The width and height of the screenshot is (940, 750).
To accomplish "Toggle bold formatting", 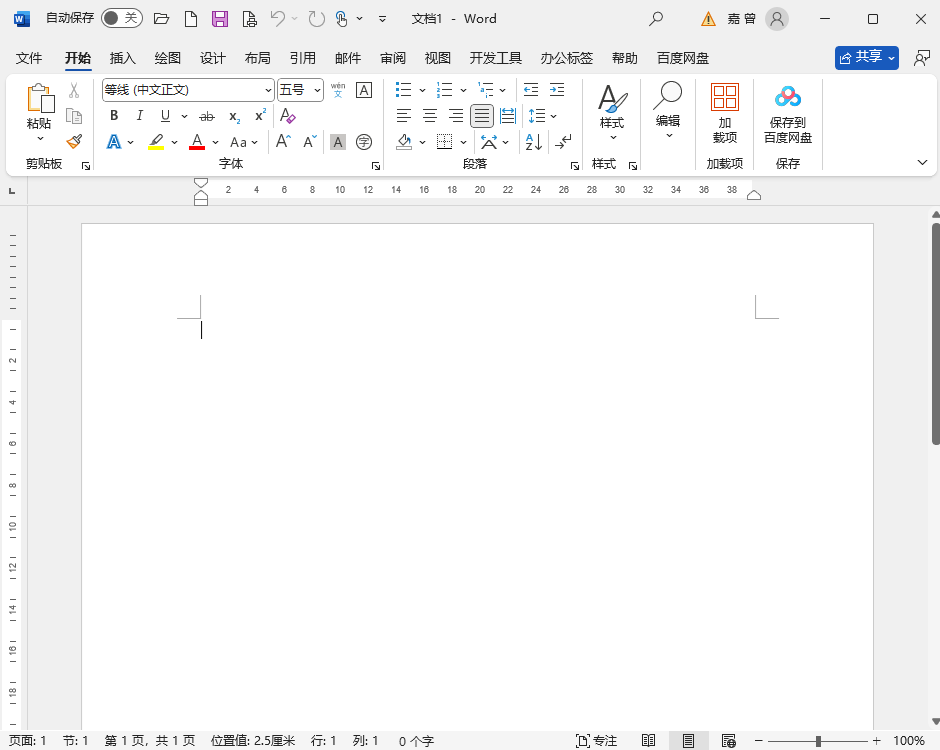I will pos(114,116).
